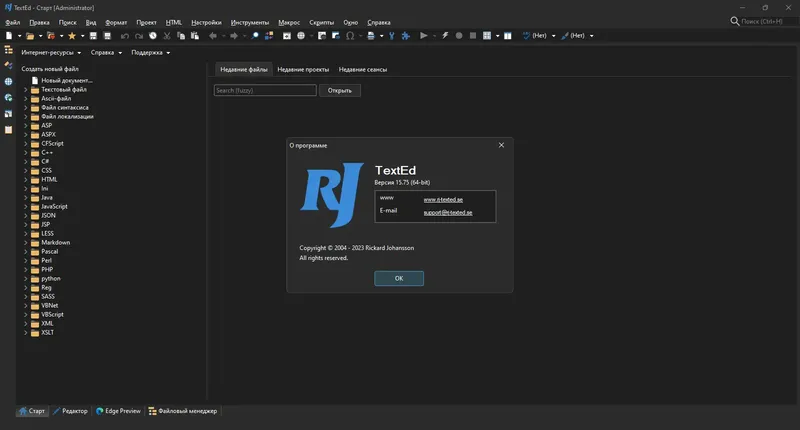Click the Поиск (Ctrl+H) search box
The width and height of the screenshot is (800, 430).
(x=769, y=21)
